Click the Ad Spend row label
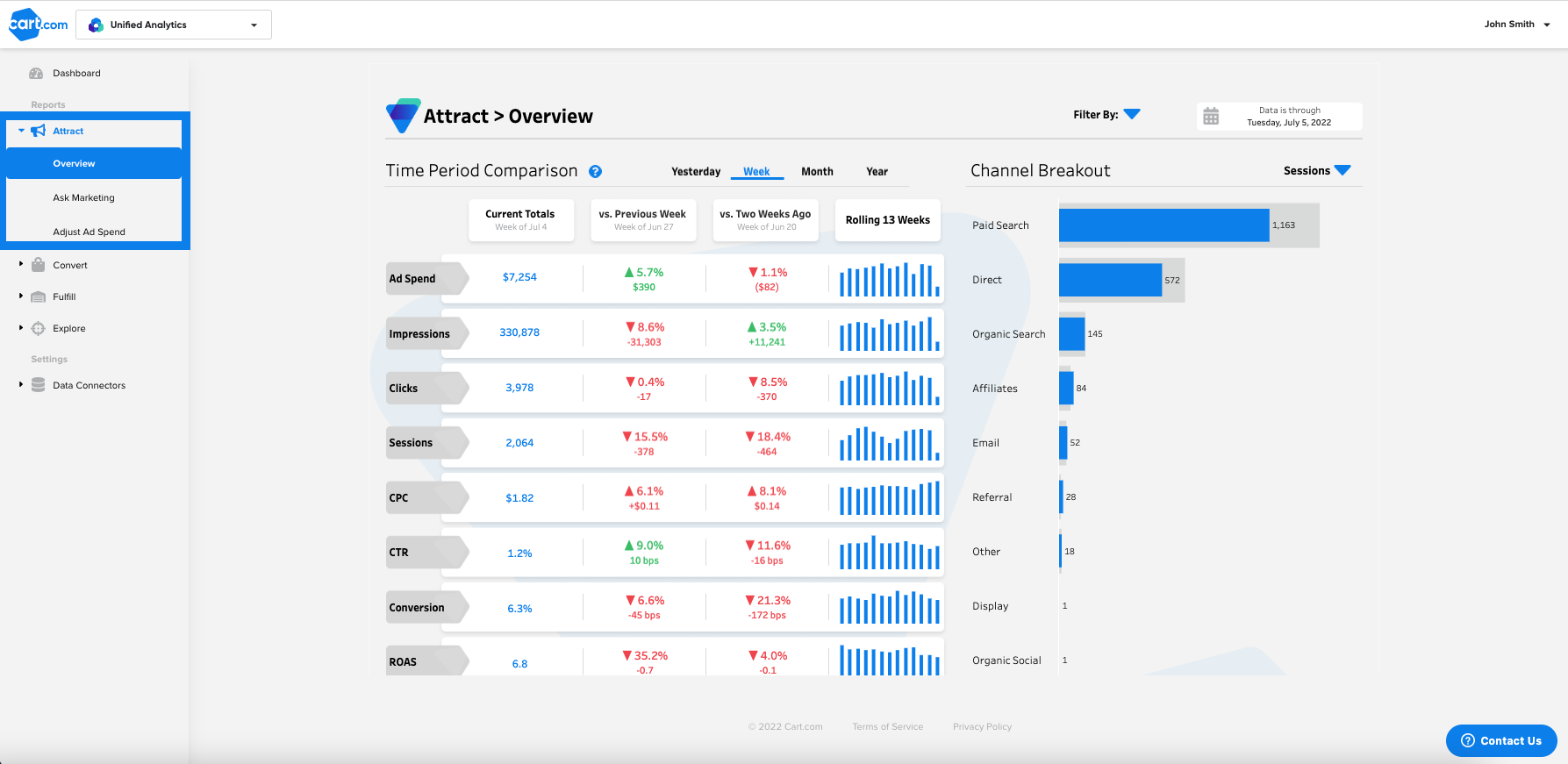This screenshot has height=764, width=1568. coord(426,279)
